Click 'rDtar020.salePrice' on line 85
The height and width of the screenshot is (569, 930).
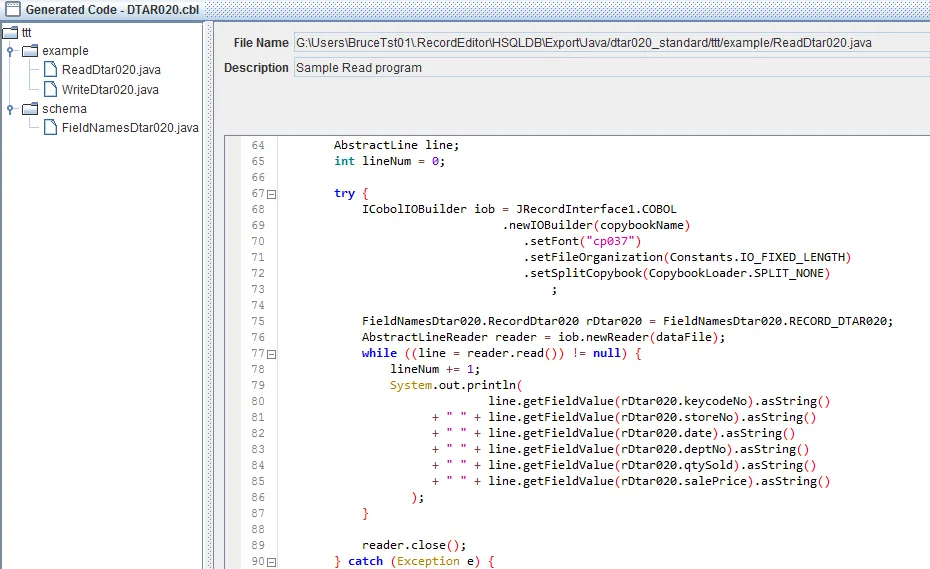tap(684, 481)
